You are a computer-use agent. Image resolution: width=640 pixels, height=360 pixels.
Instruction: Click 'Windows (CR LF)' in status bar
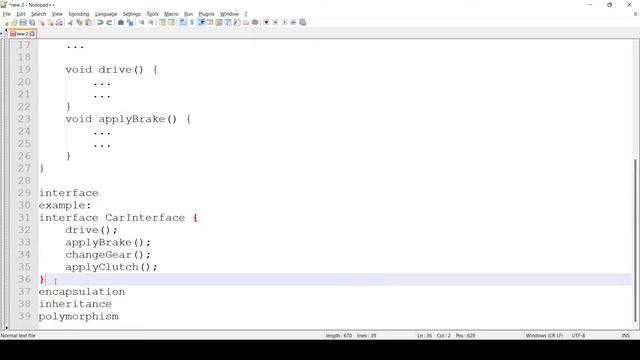tap(544, 336)
